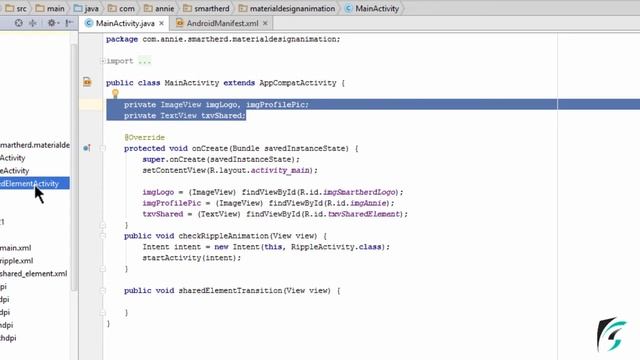Click 'txvShared' in the TextView field declaration

click(223, 116)
